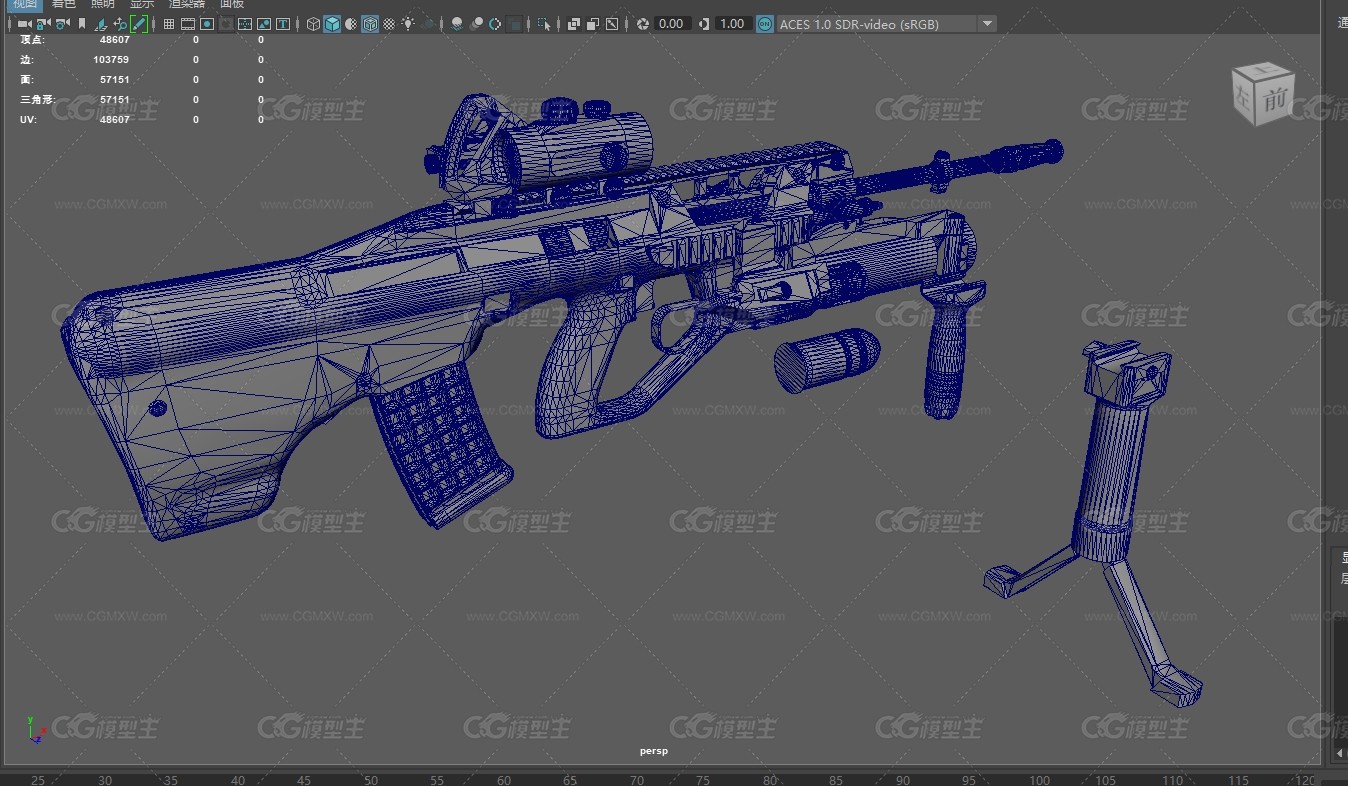Select Smooth Shade All cube icon
The image size is (1348, 786).
[x=332, y=23]
